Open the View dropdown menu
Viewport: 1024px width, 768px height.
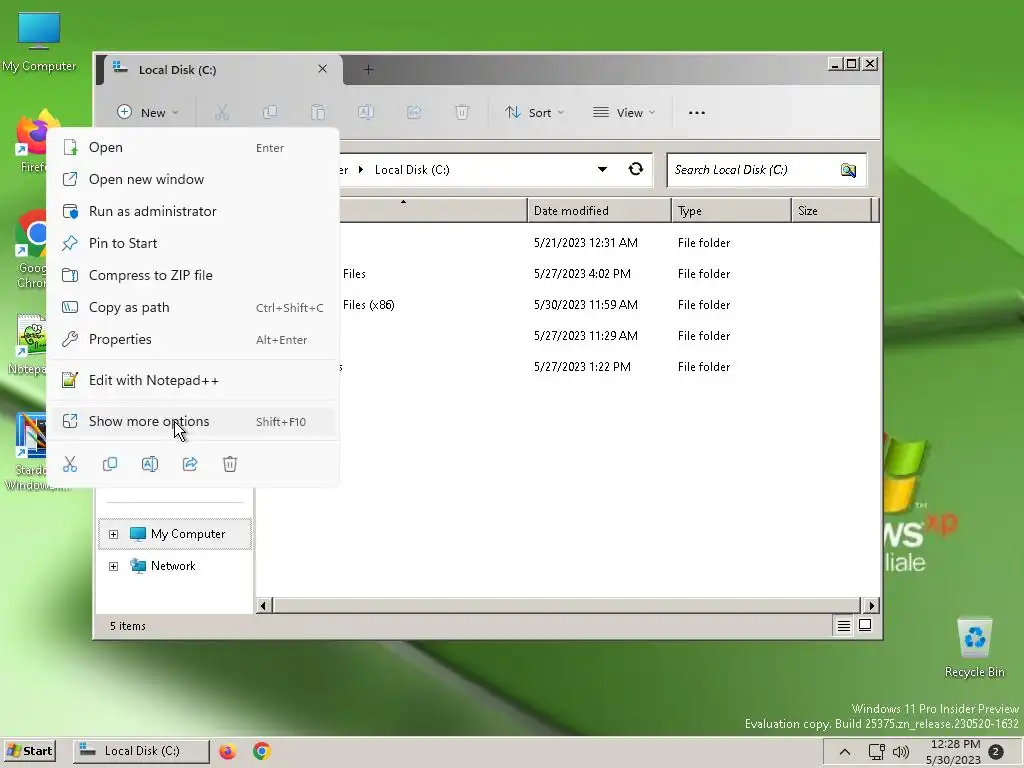624,112
